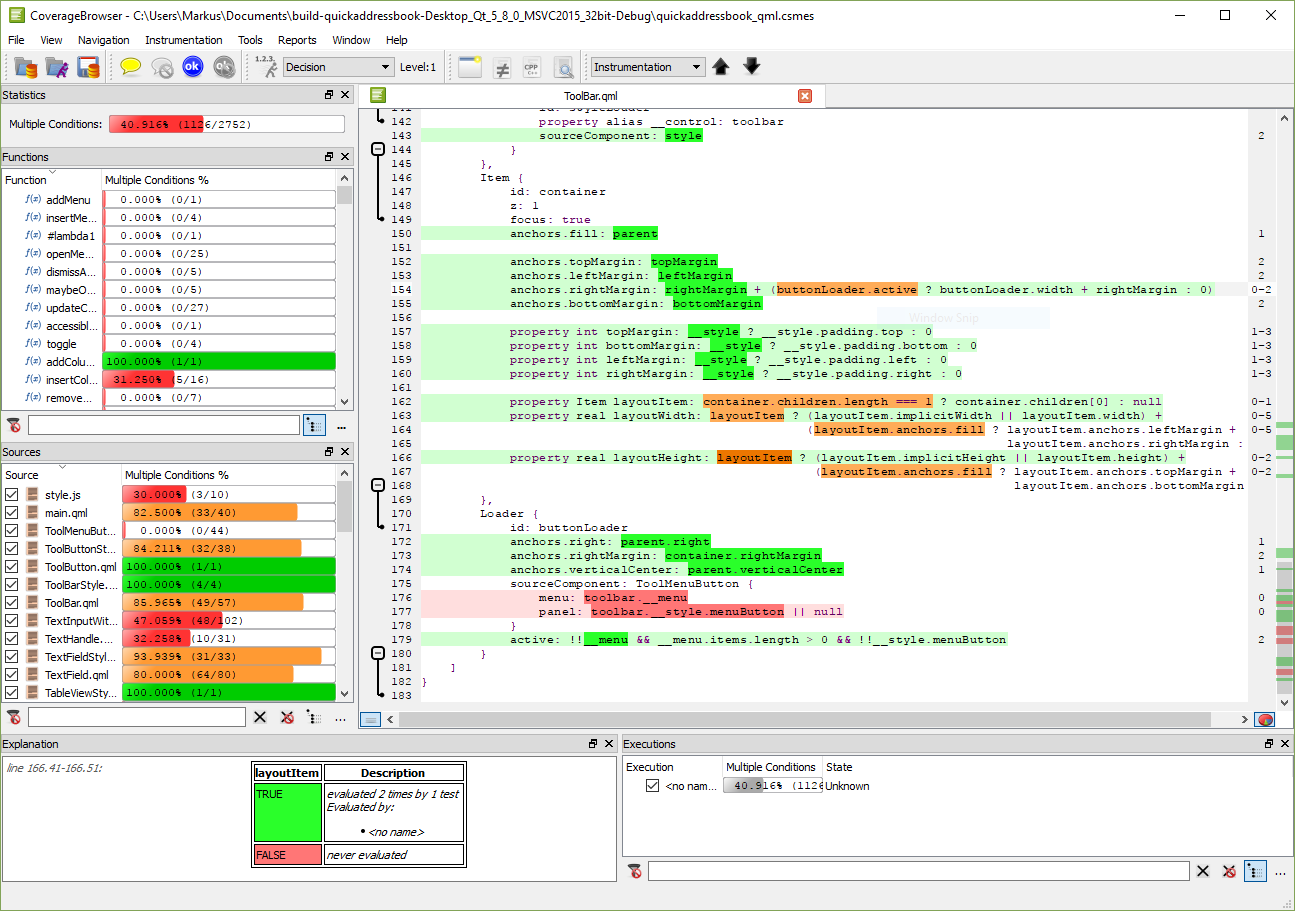Screen dimensions: 1295x911
Task: Click the CPP preprocessor view icon
Action: click(x=532, y=67)
